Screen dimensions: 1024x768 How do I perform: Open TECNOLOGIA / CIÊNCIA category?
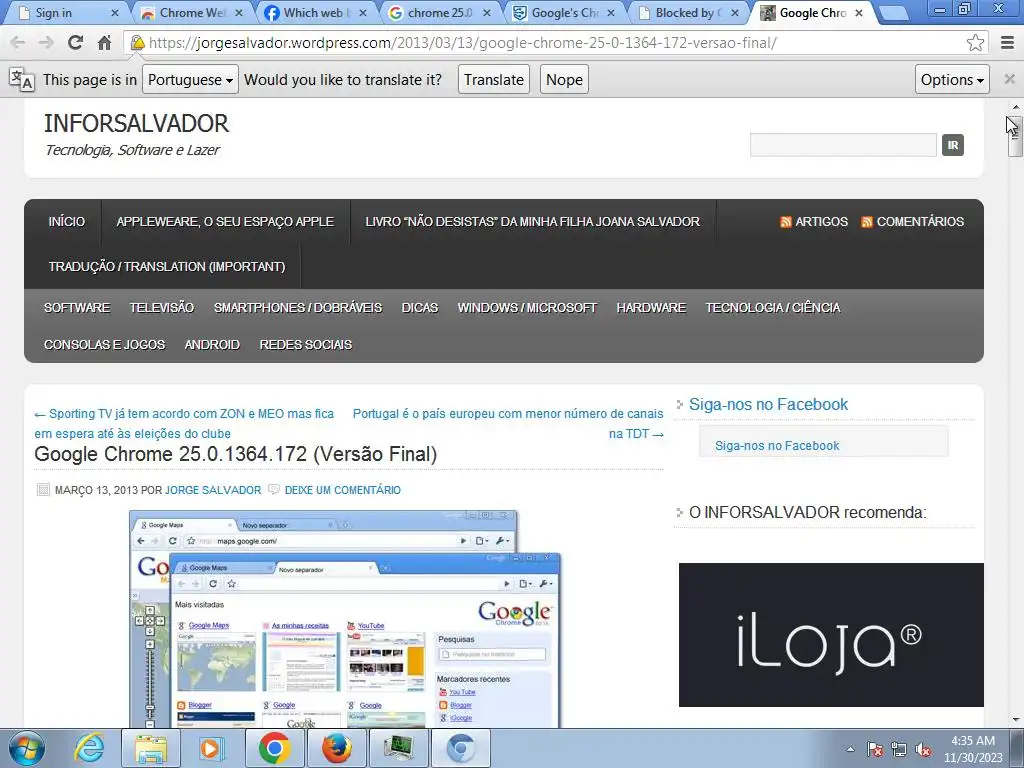[x=773, y=308]
